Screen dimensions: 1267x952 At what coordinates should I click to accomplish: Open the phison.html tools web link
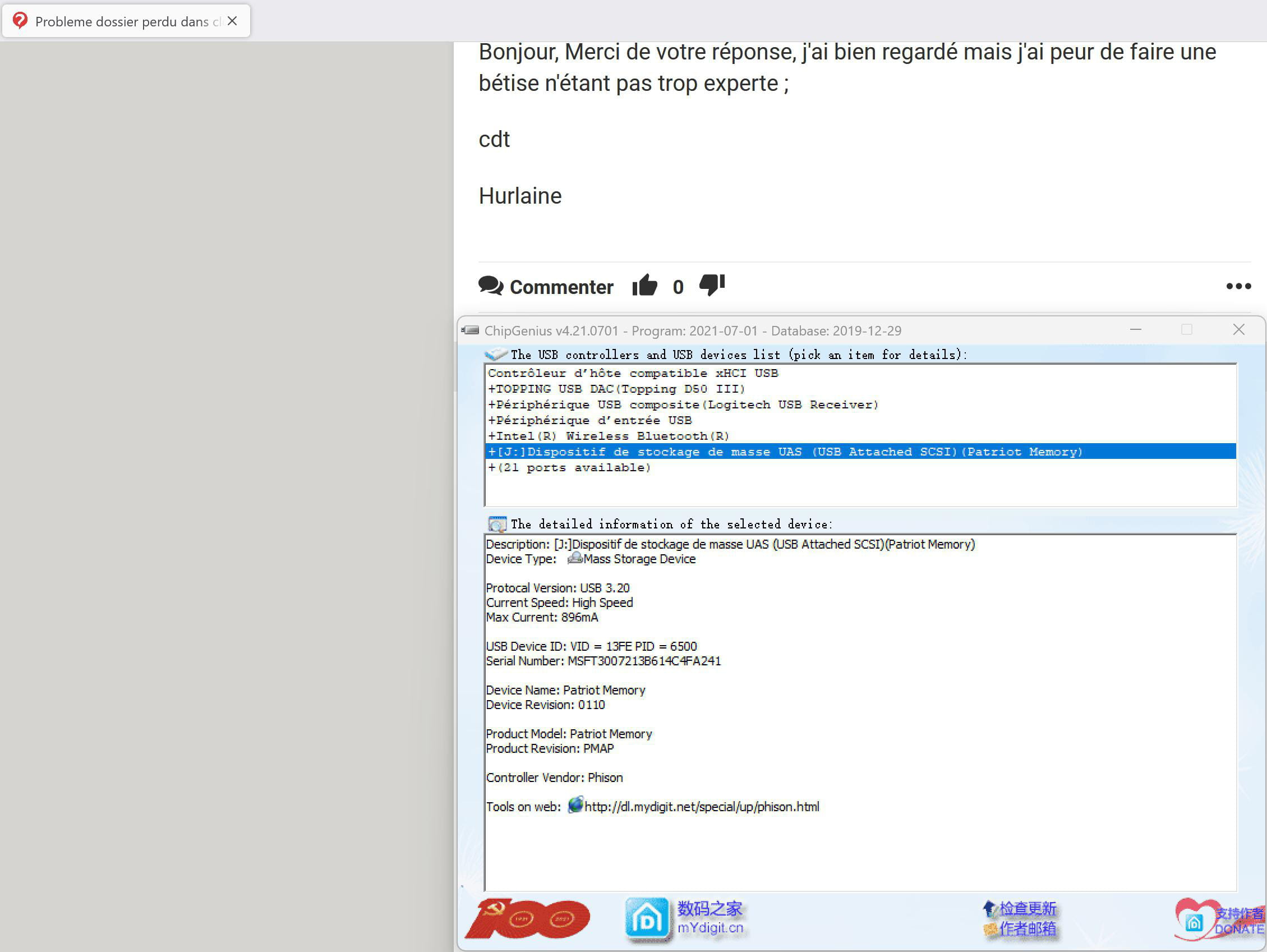[702, 807]
